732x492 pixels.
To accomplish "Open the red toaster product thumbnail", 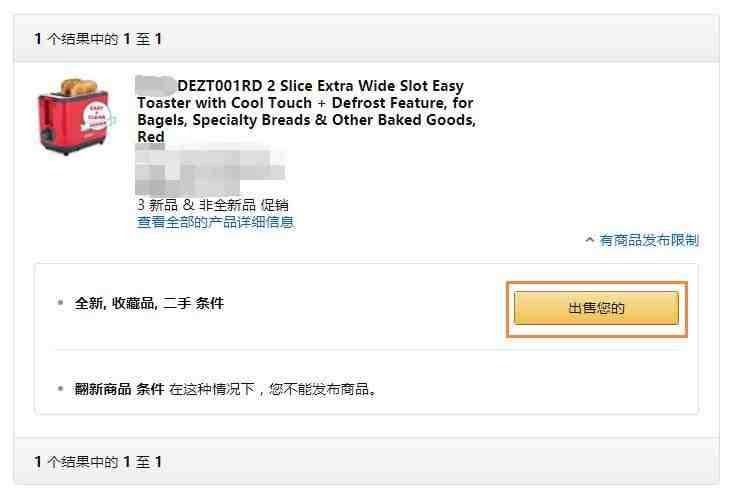I will pos(75,117).
